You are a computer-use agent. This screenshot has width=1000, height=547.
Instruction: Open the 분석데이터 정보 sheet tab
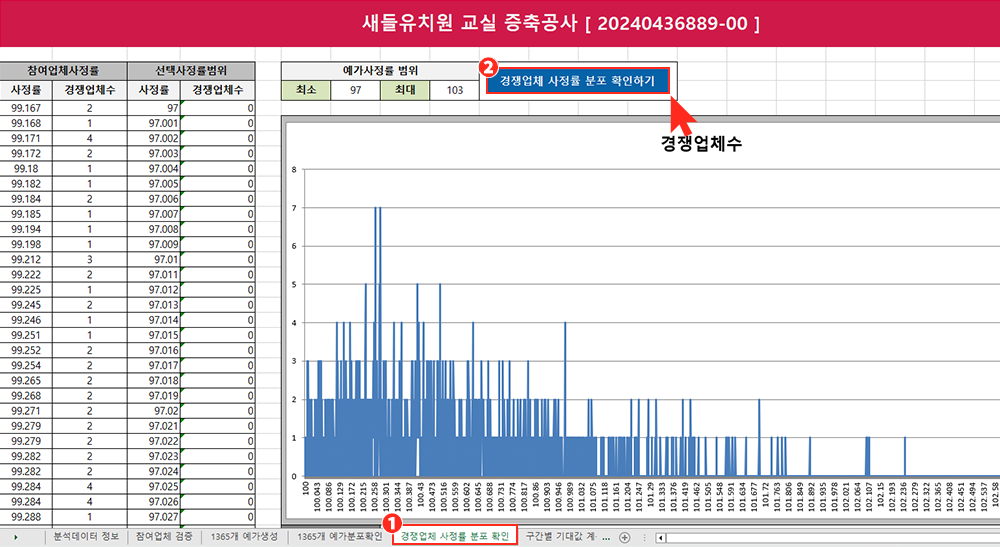click(85, 537)
